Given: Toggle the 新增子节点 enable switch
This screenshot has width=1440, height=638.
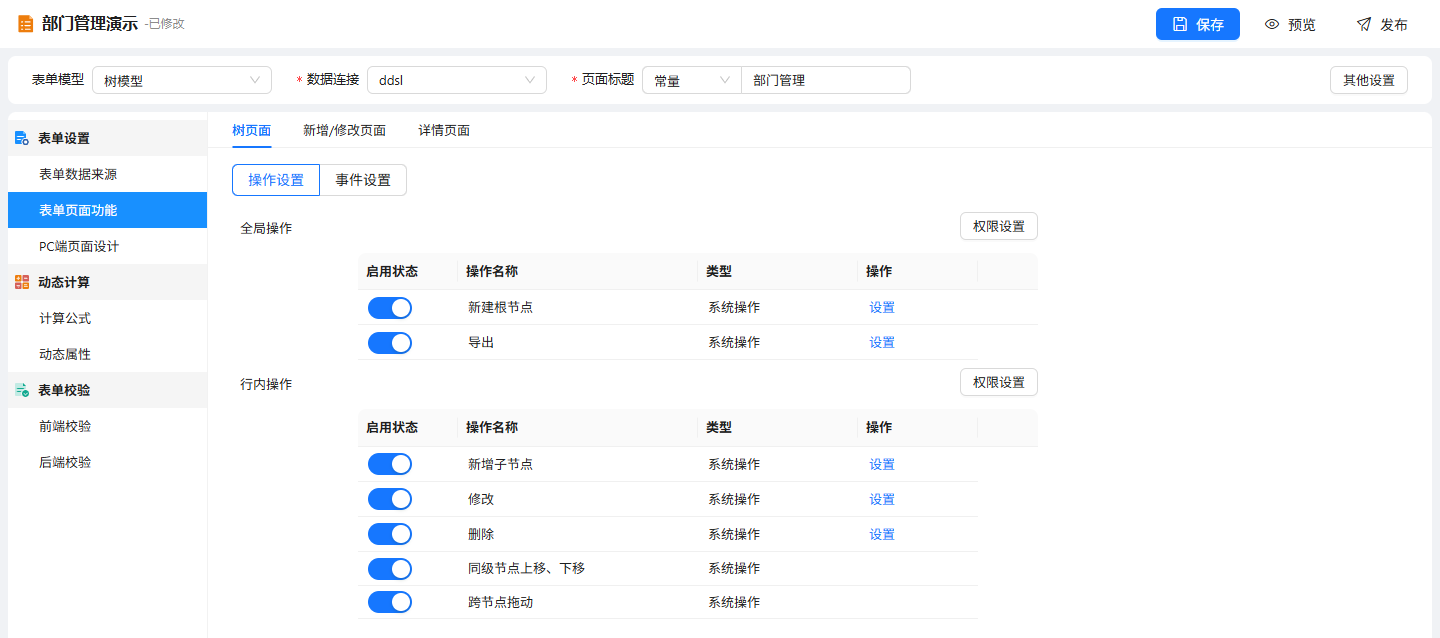Looking at the screenshot, I should [x=390, y=464].
